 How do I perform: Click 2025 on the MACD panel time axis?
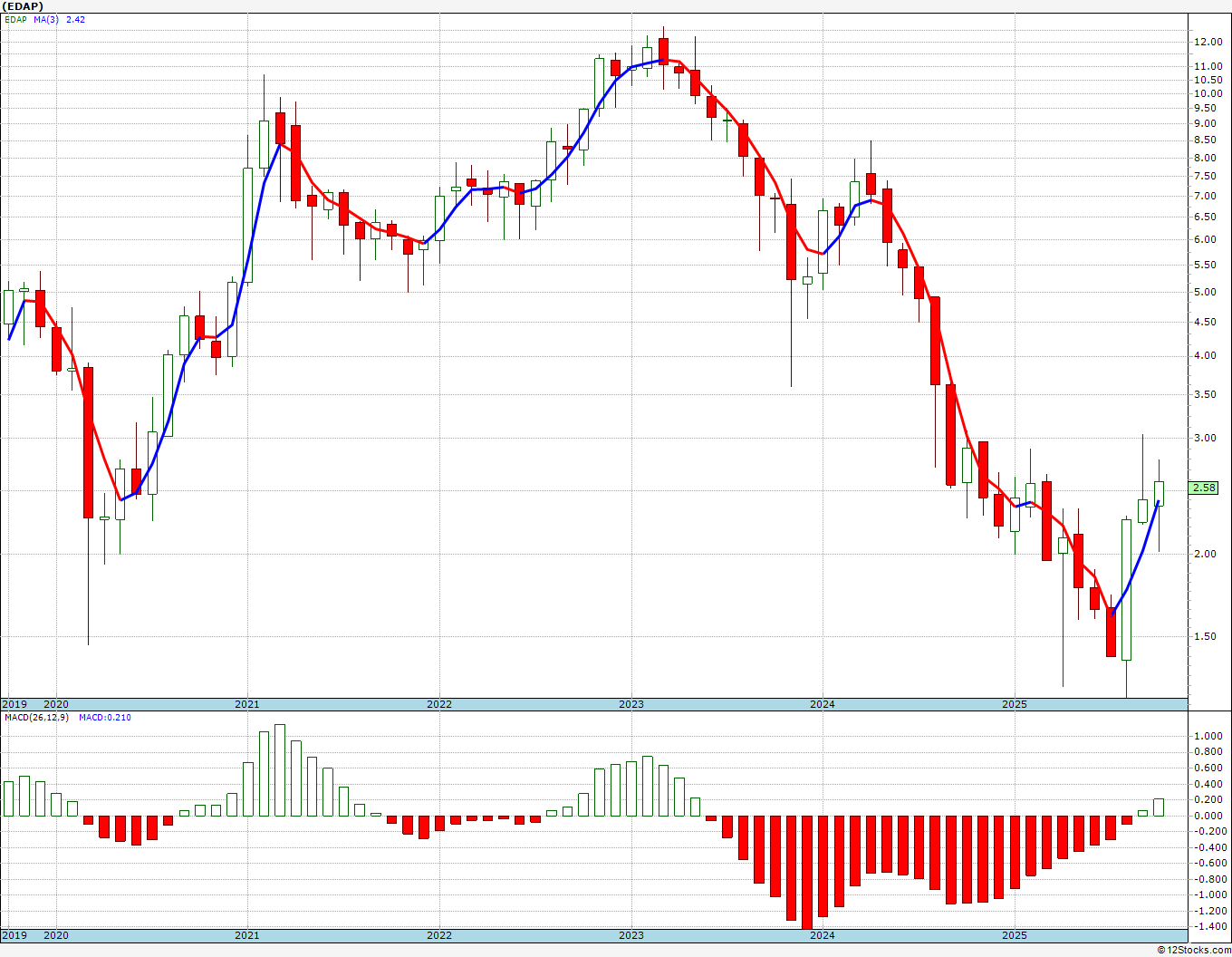coord(1014,935)
